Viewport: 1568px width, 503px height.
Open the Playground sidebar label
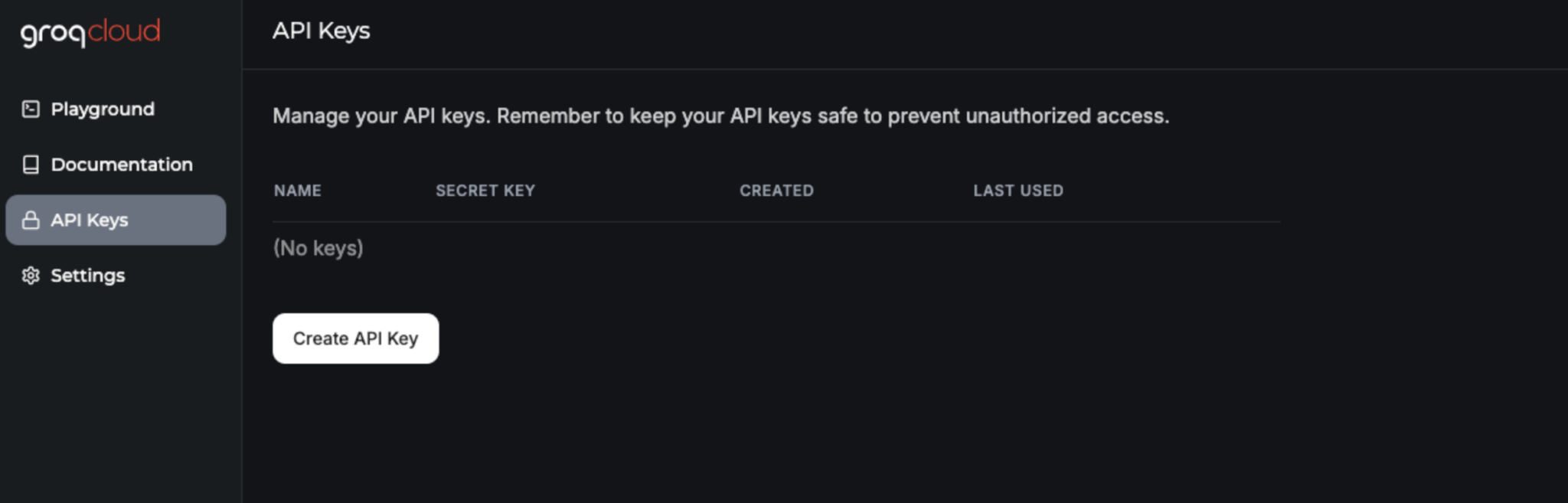(x=103, y=109)
